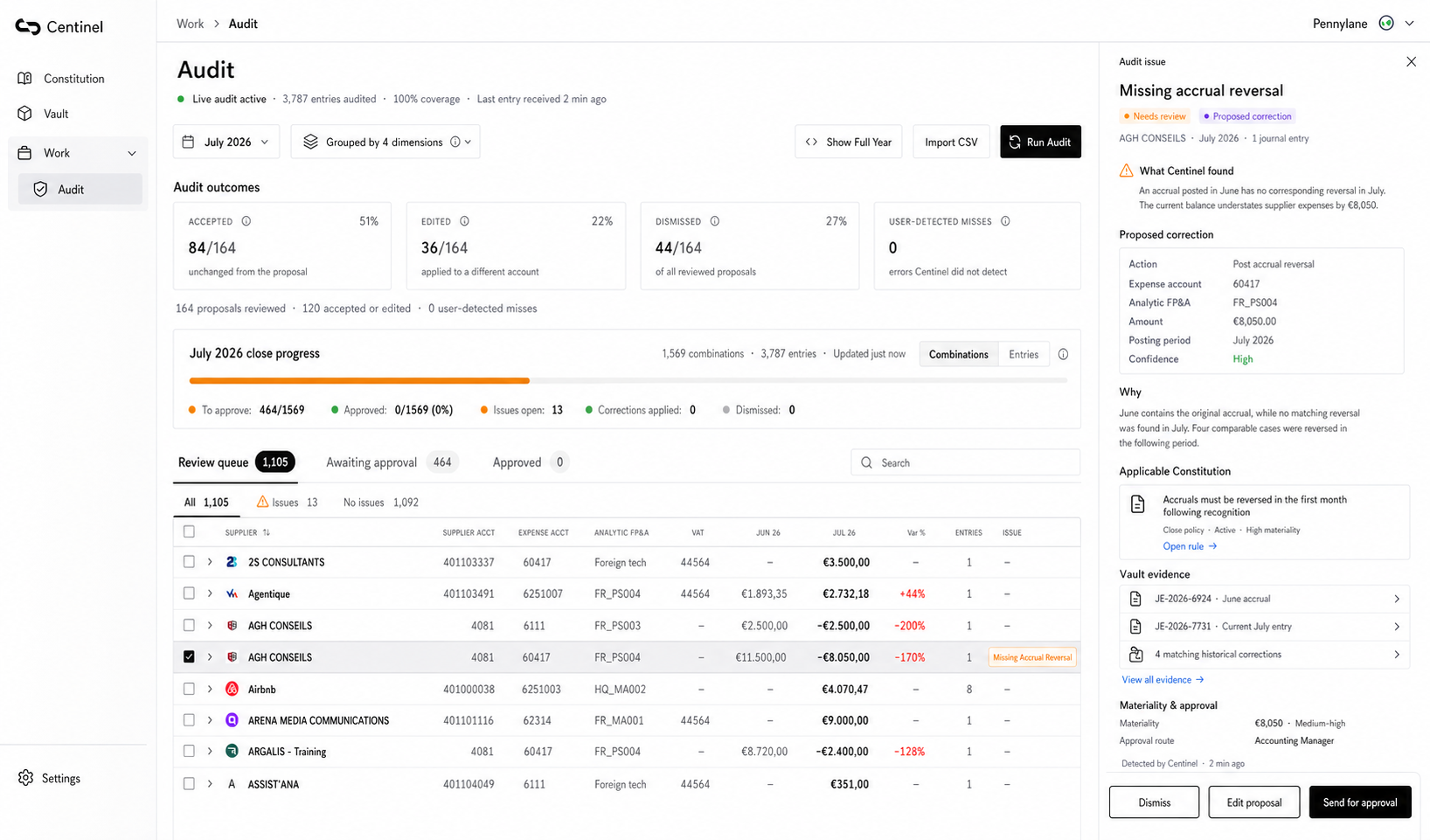
Task: Click the Import CSV button
Action: coord(951,142)
